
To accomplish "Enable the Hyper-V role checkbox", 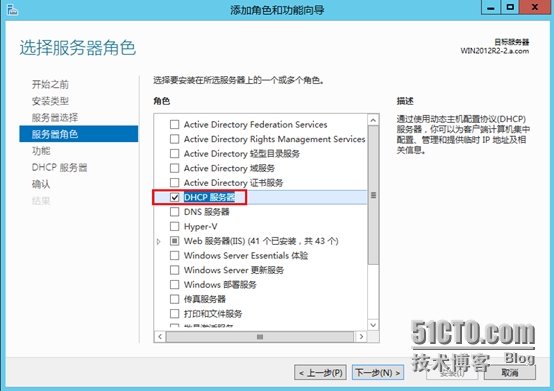I will [x=175, y=226].
